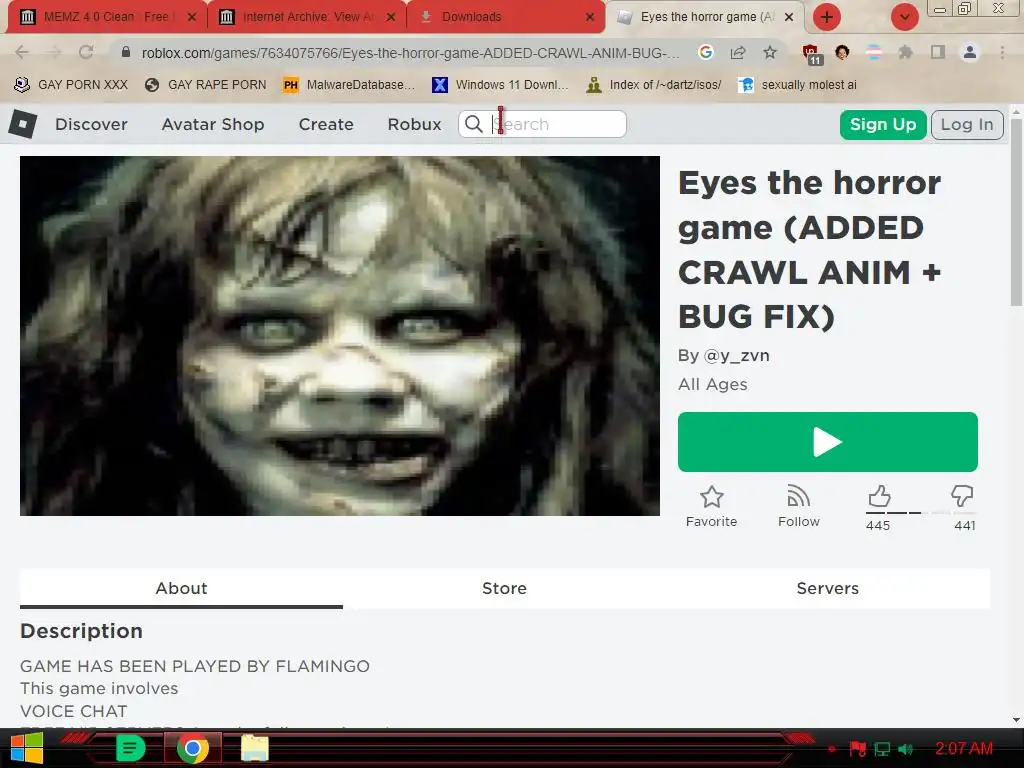The height and width of the screenshot is (768, 1024).
Task: Open the About tab
Action: pyautogui.click(x=181, y=588)
